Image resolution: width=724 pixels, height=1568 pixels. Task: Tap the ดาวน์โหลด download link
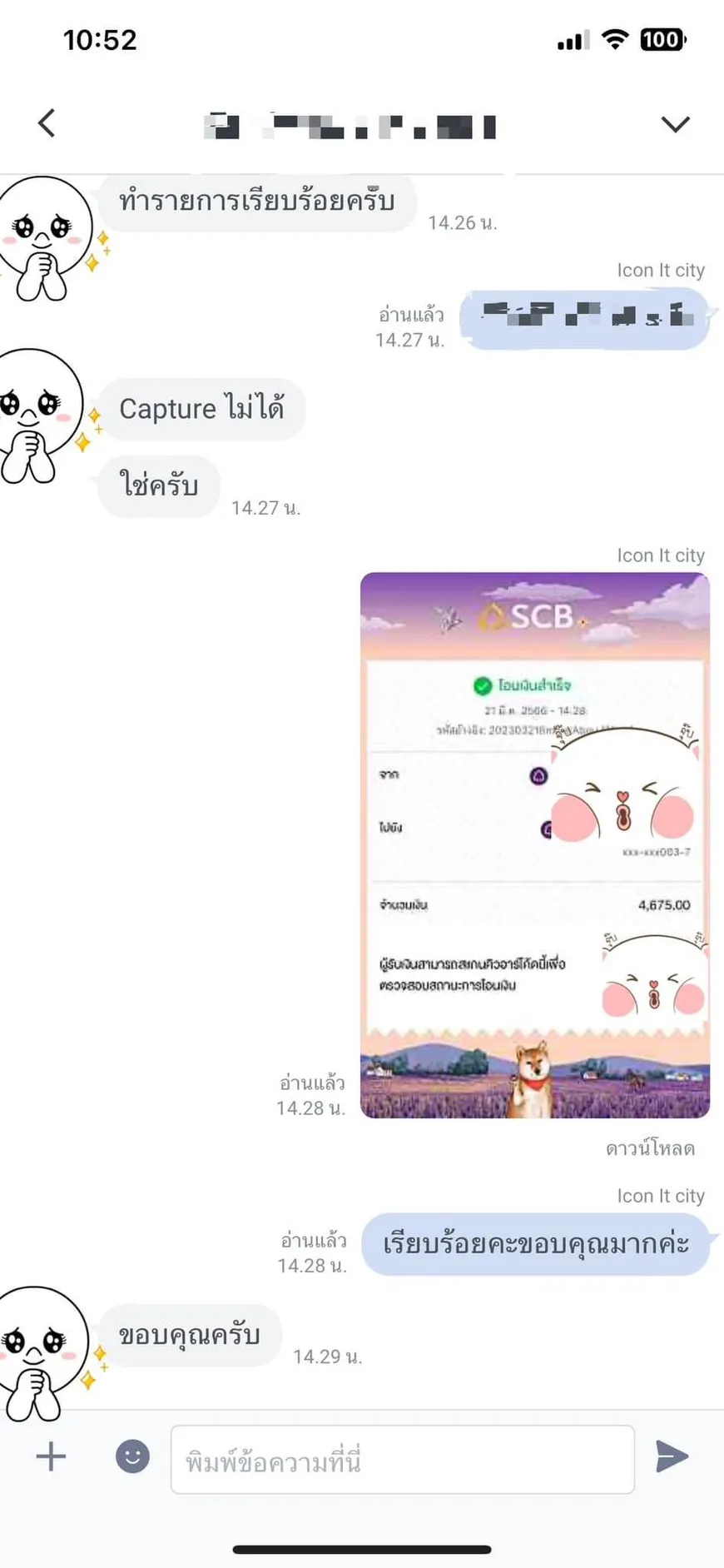click(x=650, y=1148)
